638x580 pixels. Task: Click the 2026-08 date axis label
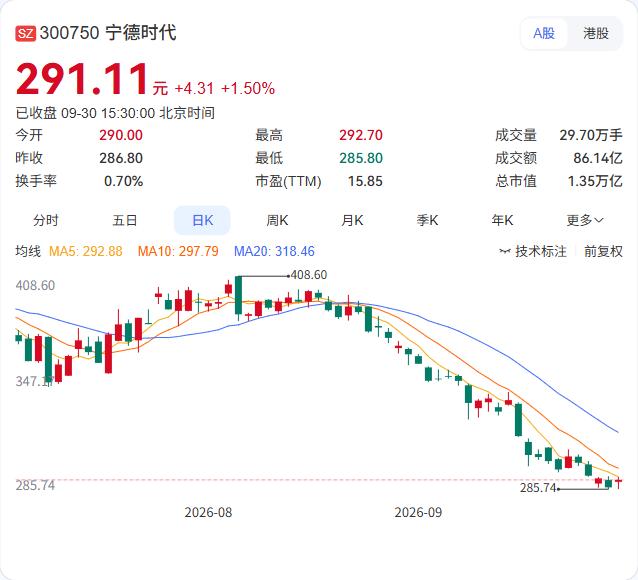point(208,512)
